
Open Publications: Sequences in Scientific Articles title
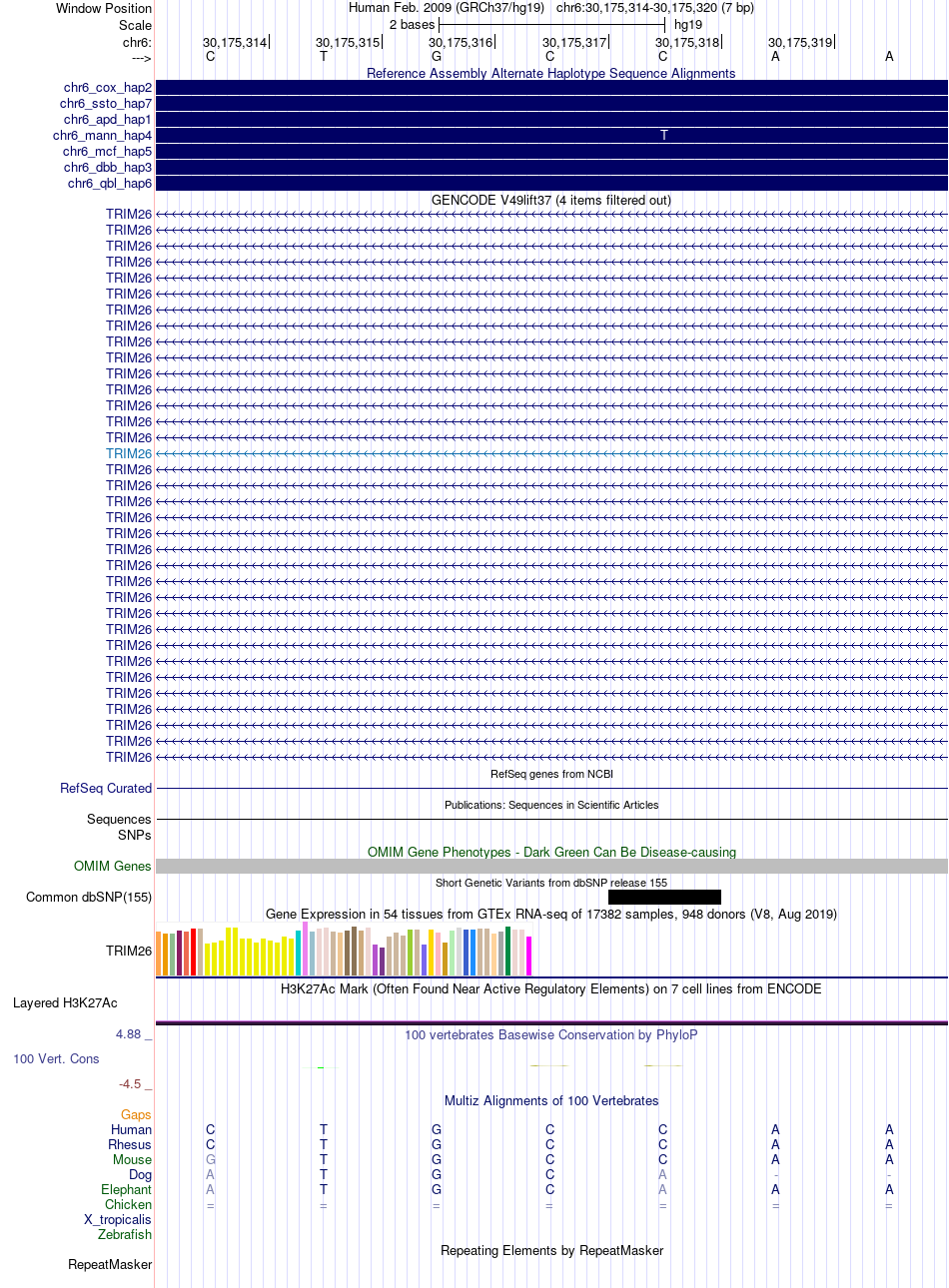tap(551, 805)
